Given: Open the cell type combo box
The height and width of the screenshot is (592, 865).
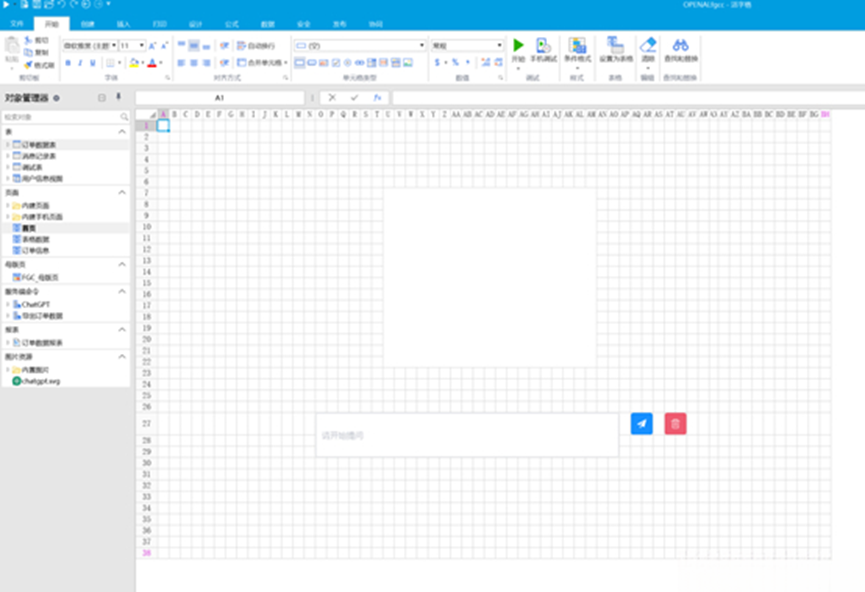Looking at the screenshot, I should [360, 45].
